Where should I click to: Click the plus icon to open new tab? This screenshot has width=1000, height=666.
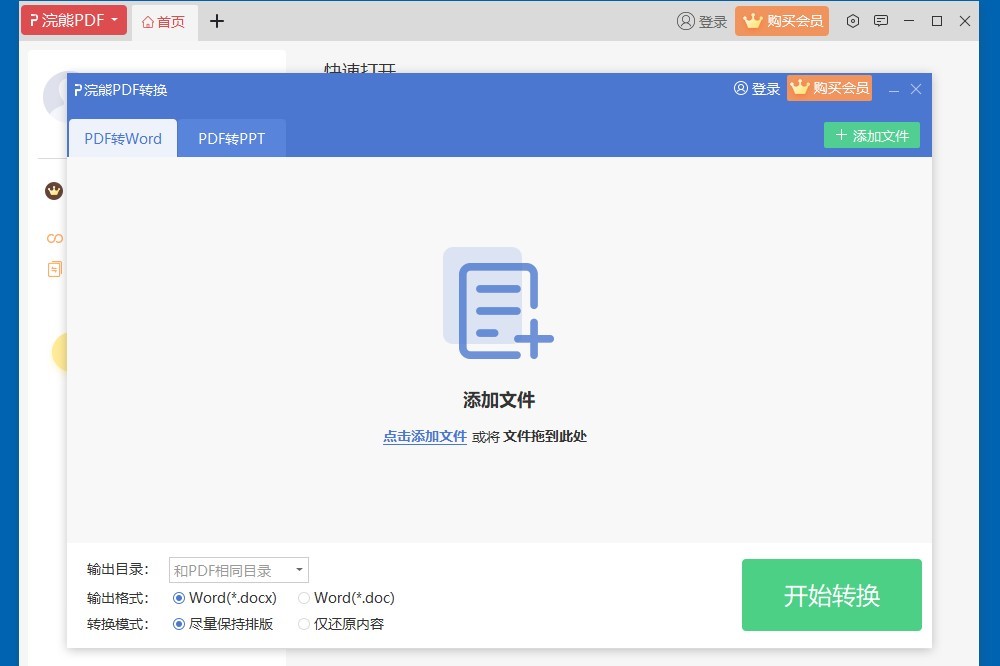pos(217,21)
